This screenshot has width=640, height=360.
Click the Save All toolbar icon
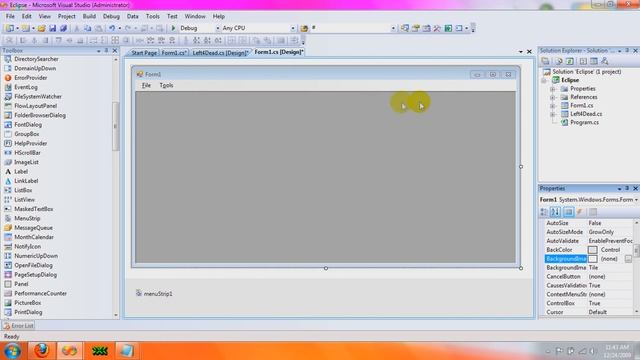coord(63,28)
